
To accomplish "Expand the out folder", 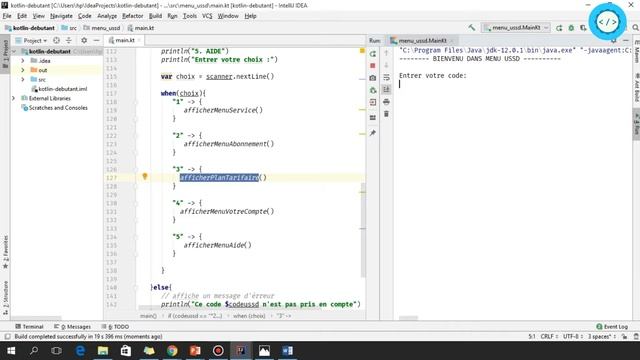I will click(x=23, y=70).
